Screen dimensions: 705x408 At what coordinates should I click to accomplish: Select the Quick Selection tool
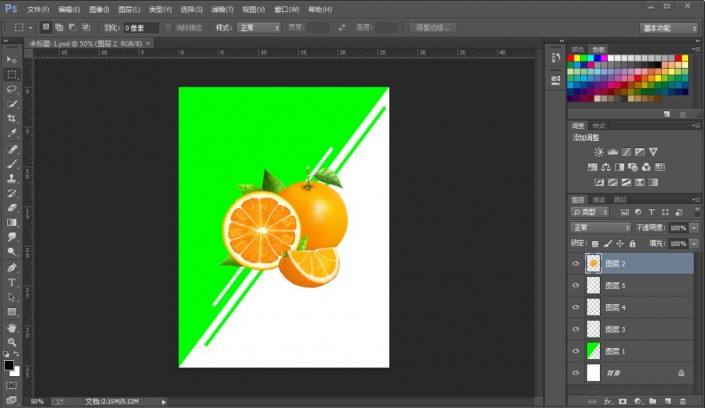coord(12,104)
